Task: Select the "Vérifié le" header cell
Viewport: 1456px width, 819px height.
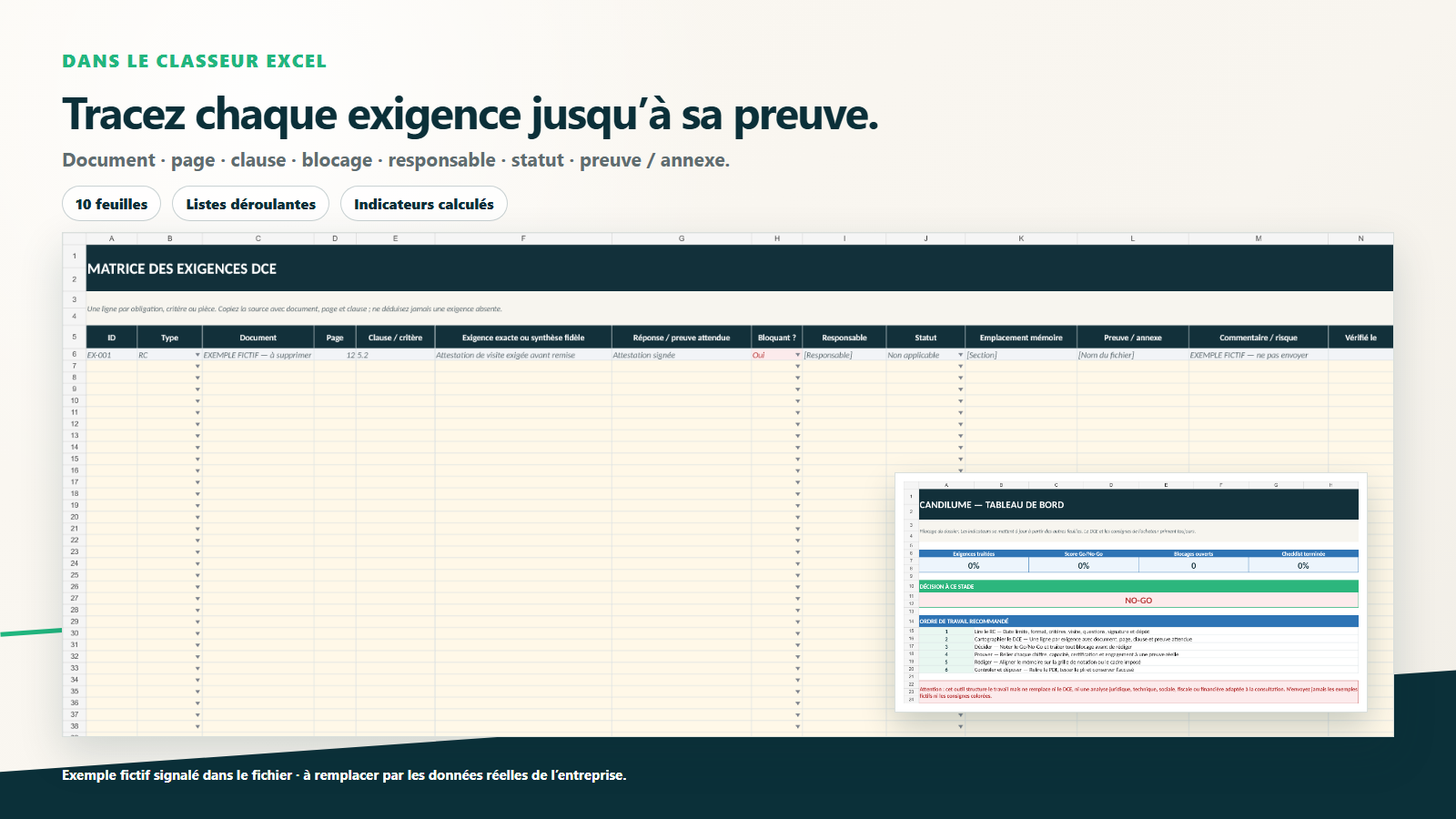Action: (x=1360, y=338)
